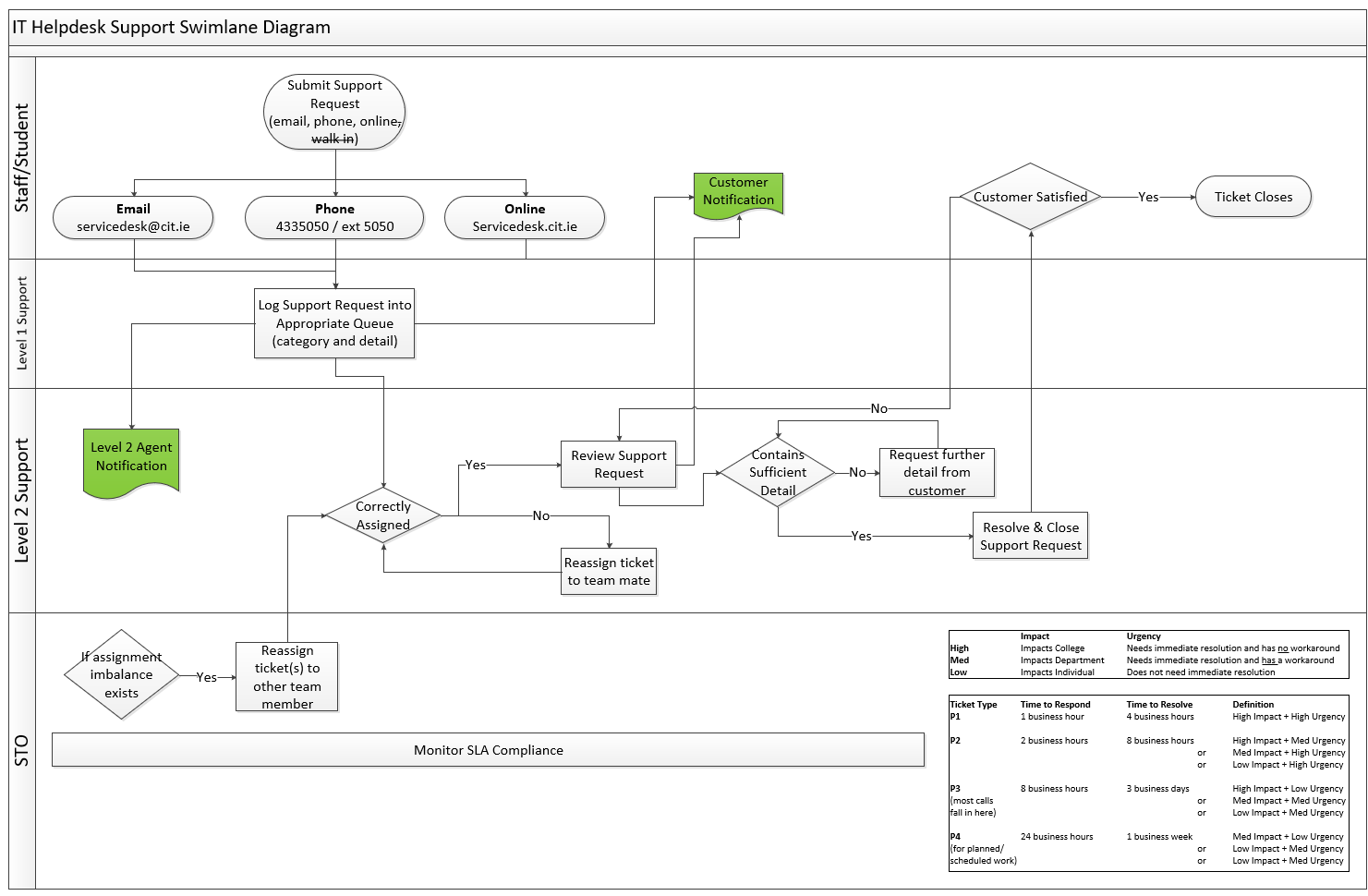Image resolution: width=1368 pixels, height=896 pixels.
Task: Select the Submit Support Request oval
Action: pyautogui.click(x=334, y=111)
